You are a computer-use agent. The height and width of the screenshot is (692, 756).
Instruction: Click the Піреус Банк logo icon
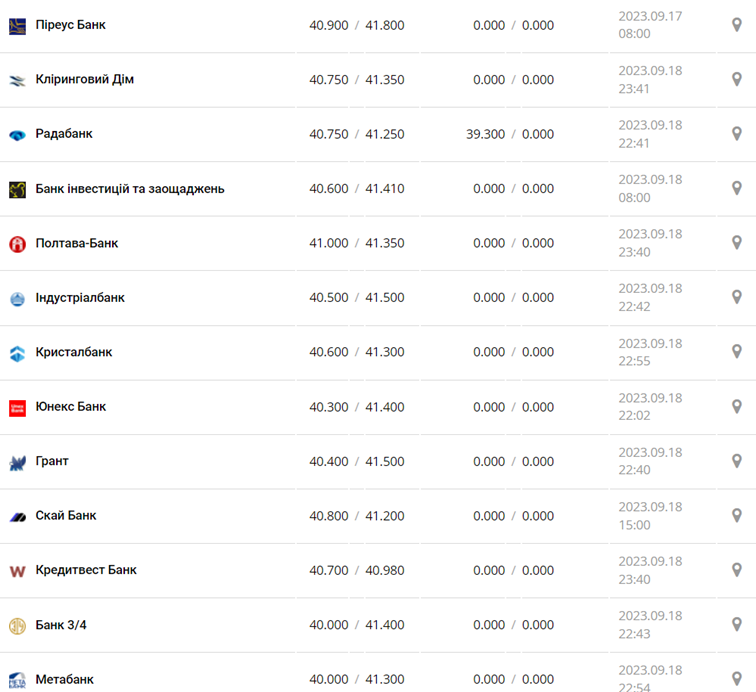tap(17, 26)
